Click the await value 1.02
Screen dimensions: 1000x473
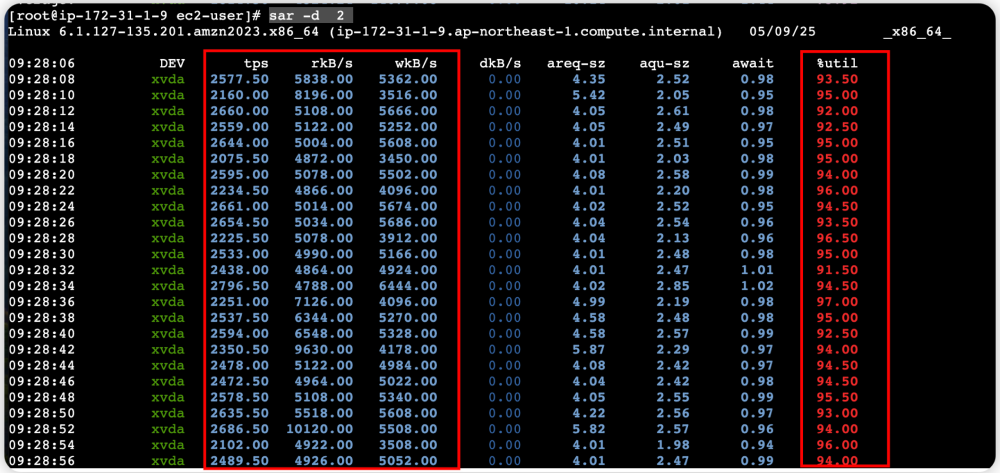(758, 286)
